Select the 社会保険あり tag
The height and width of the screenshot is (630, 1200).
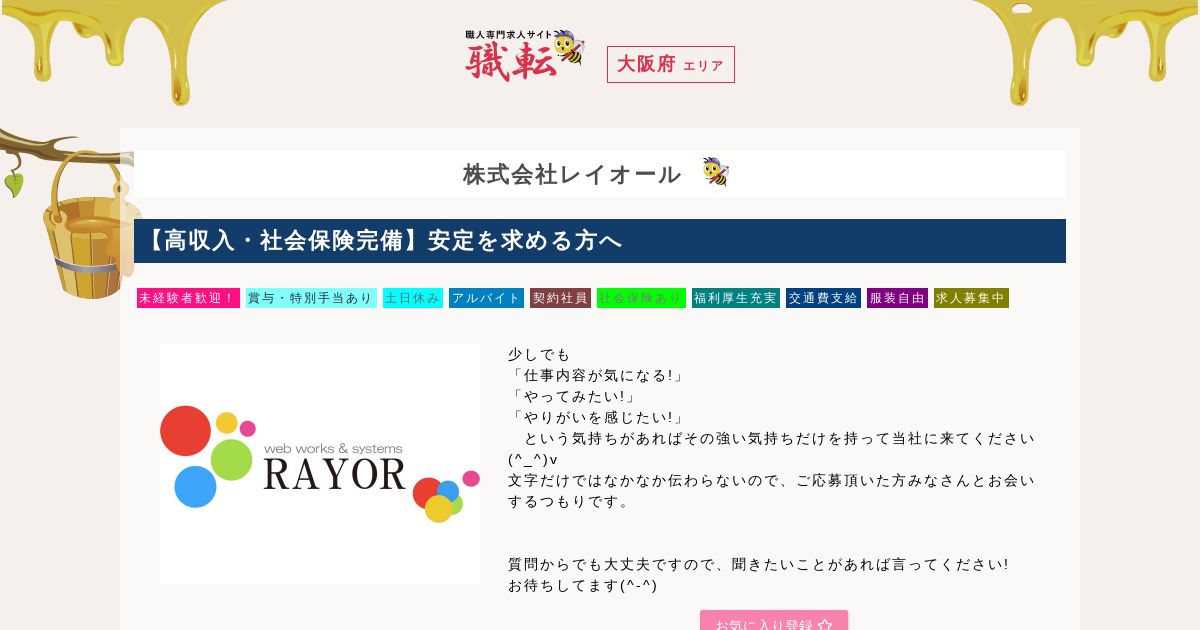coord(641,298)
